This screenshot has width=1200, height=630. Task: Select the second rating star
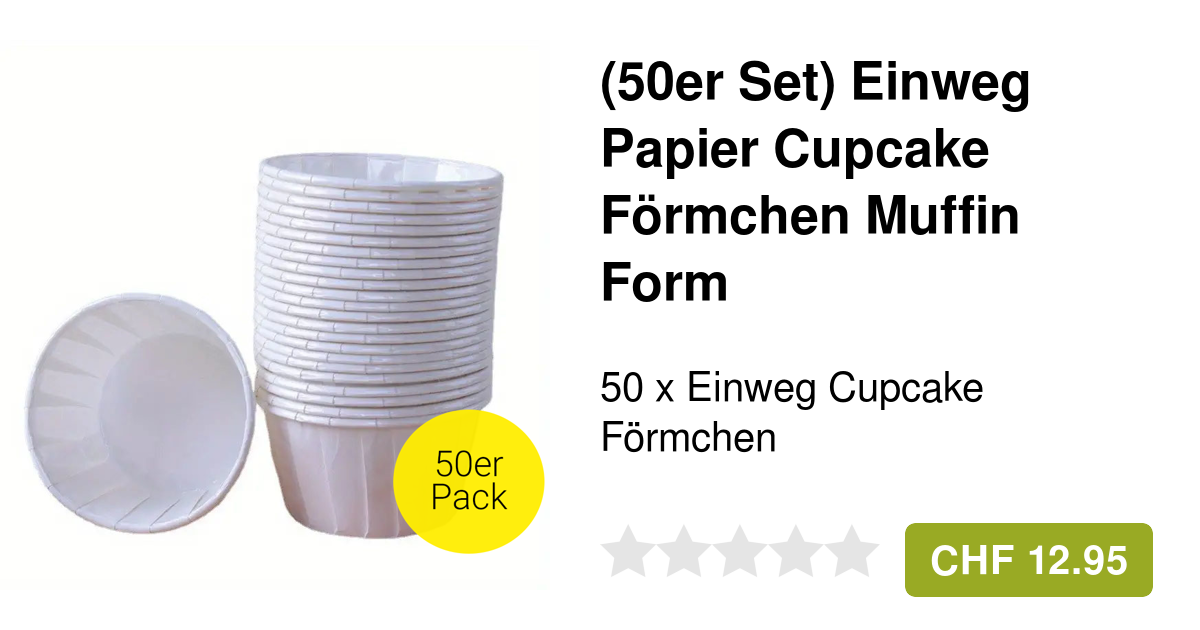684,551
